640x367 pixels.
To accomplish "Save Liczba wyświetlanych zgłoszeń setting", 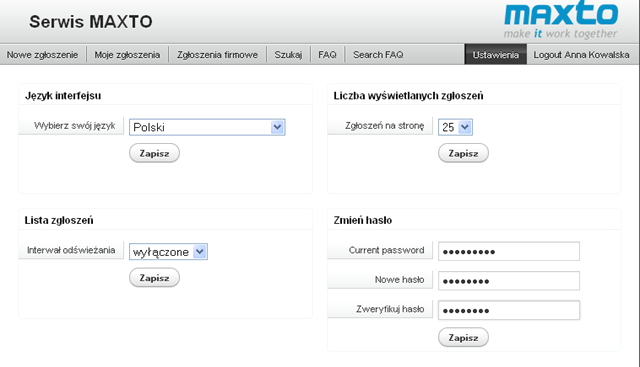I will [x=463, y=153].
